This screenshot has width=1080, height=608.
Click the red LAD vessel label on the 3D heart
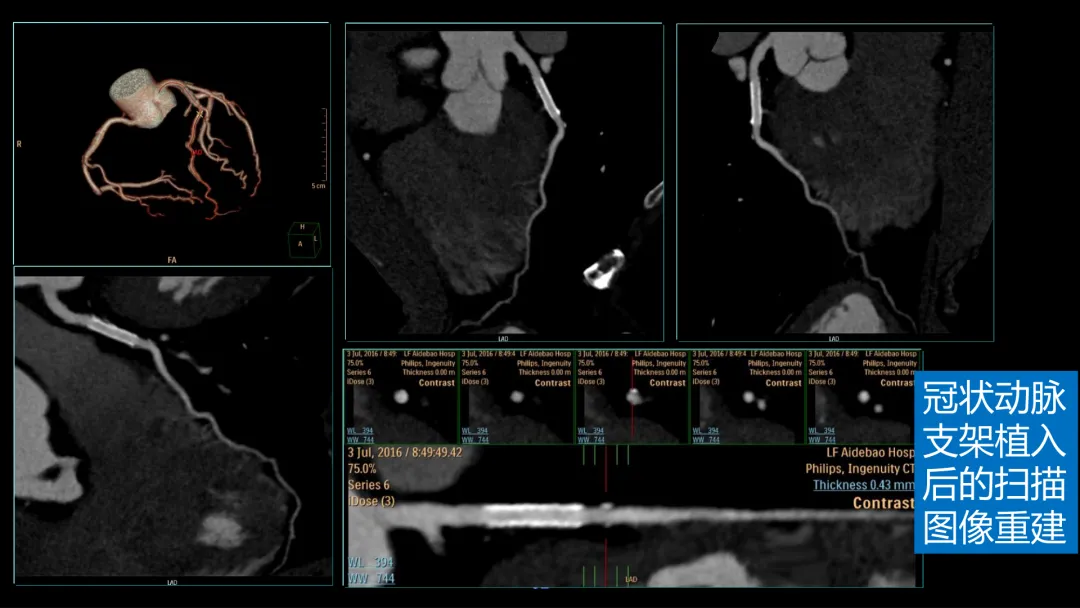(x=196, y=152)
